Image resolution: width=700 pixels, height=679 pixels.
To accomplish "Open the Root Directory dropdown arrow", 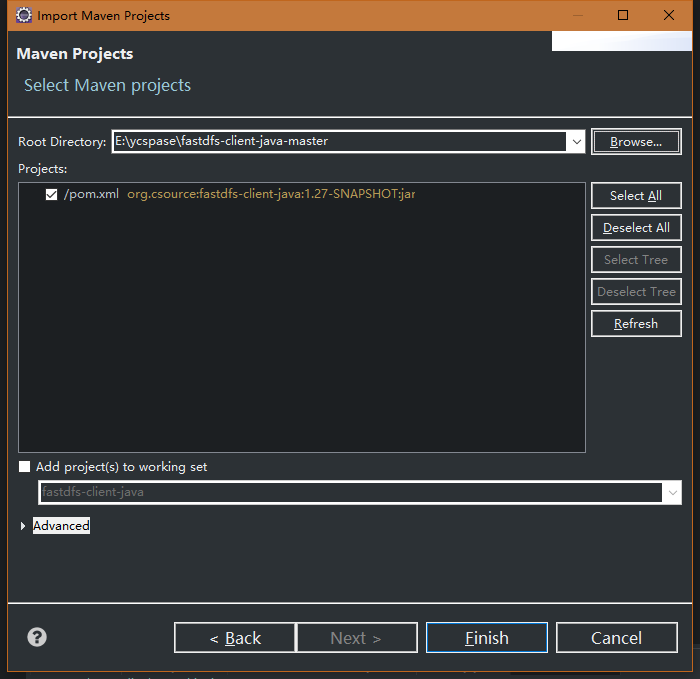I will coord(576,142).
